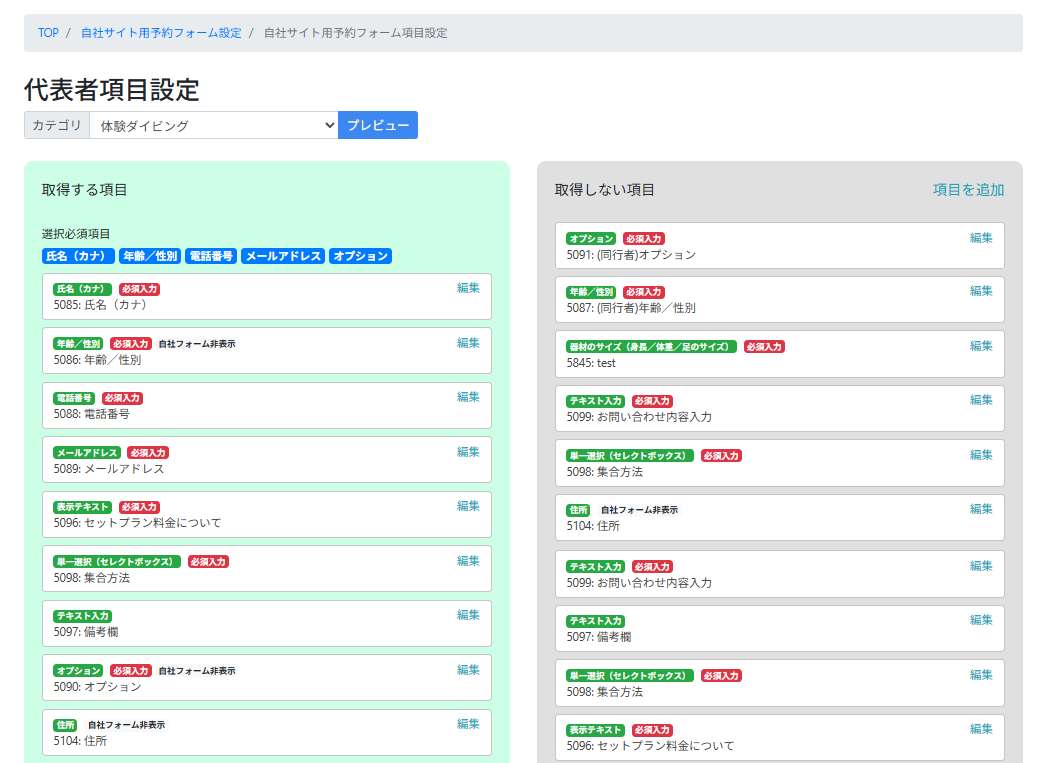Viewport: 1042px width, 763px height.
Task: Open 編集 for 5088 電話番号
Action: (x=468, y=397)
